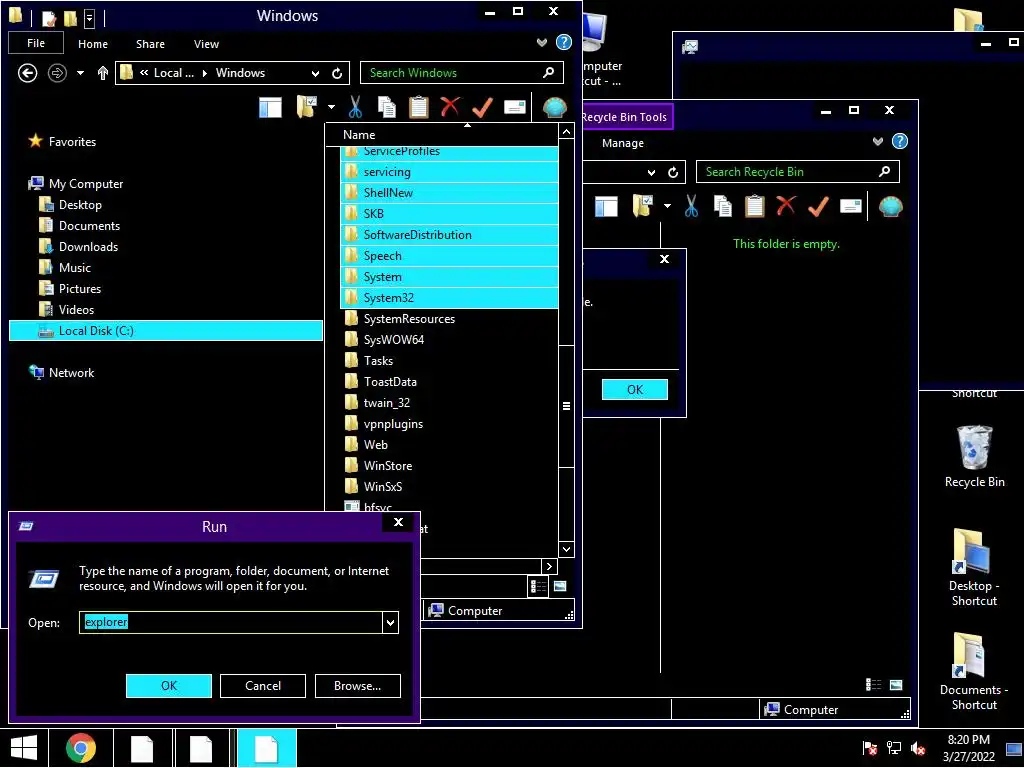The height and width of the screenshot is (768, 1024).
Task: Click file list scroll up arrow
Action: pyautogui.click(x=566, y=132)
